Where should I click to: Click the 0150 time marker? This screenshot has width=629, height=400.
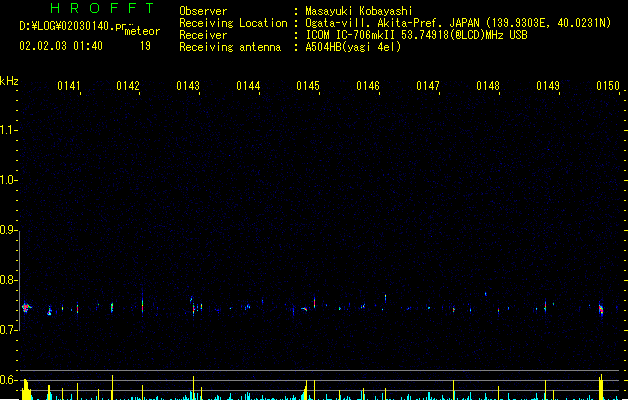(x=608, y=86)
